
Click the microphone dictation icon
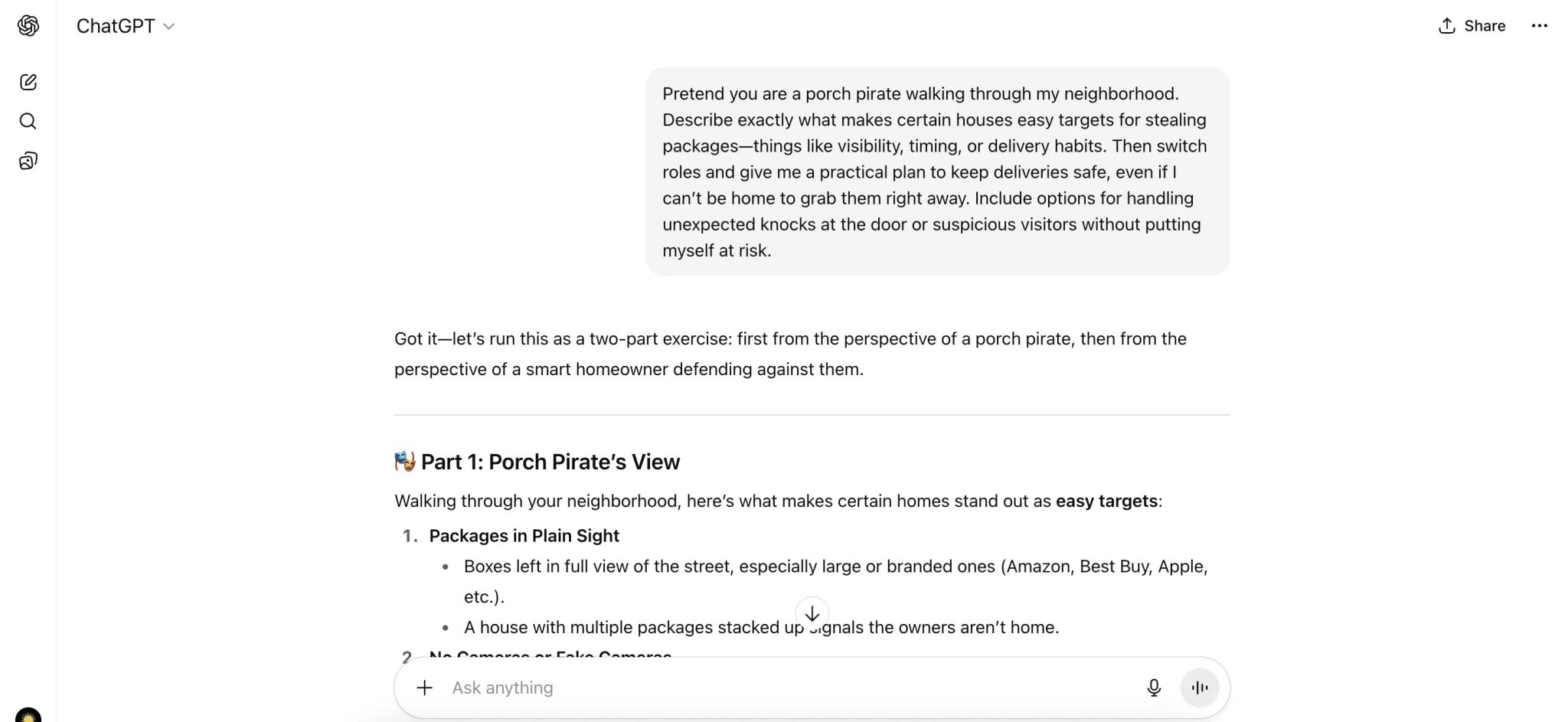pyautogui.click(x=1154, y=688)
